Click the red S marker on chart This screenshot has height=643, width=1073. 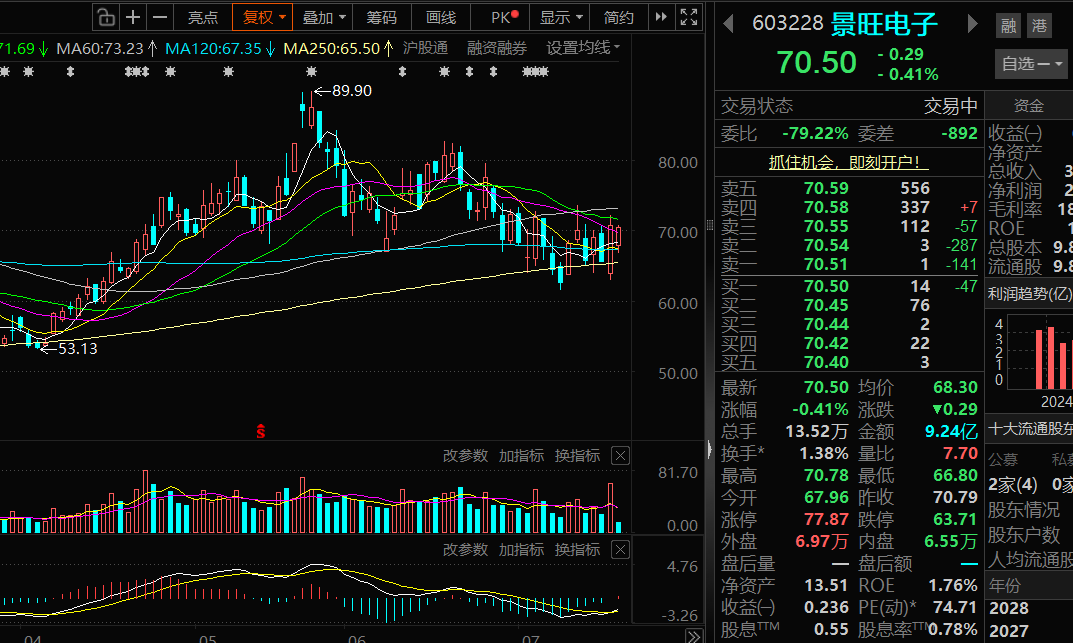[261, 431]
